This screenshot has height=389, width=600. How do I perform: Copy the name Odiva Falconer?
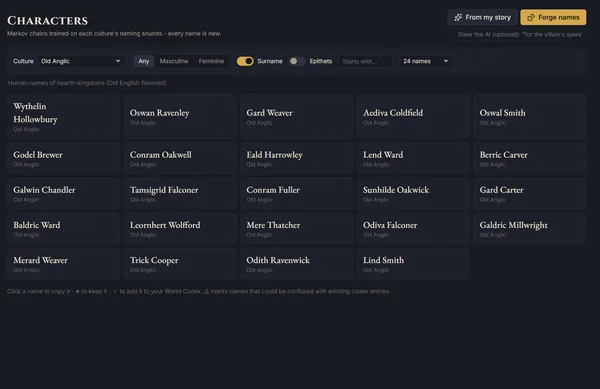click(390, 225)
